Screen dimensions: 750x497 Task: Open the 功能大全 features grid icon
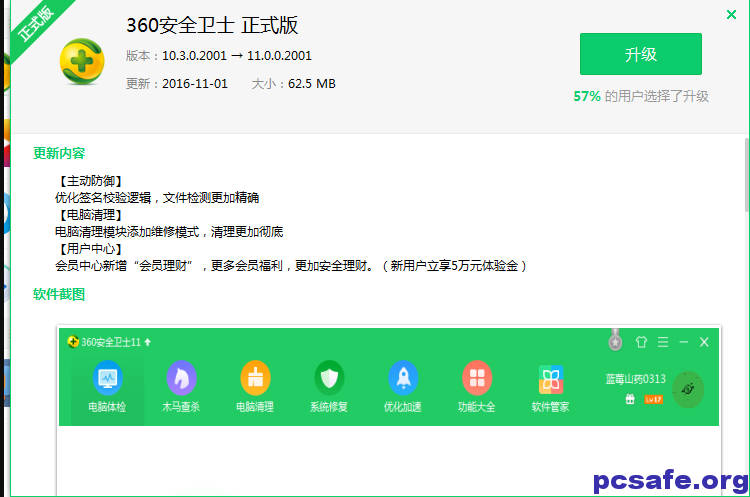477,379
